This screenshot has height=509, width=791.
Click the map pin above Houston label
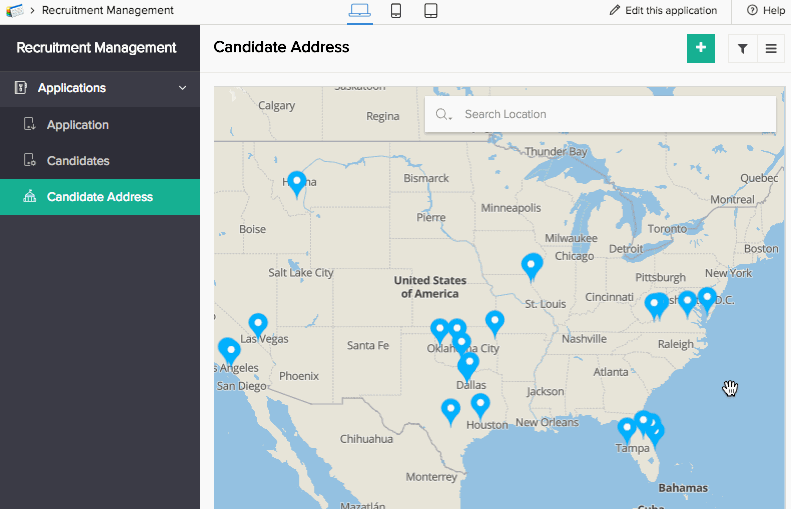tap(480, 407)
